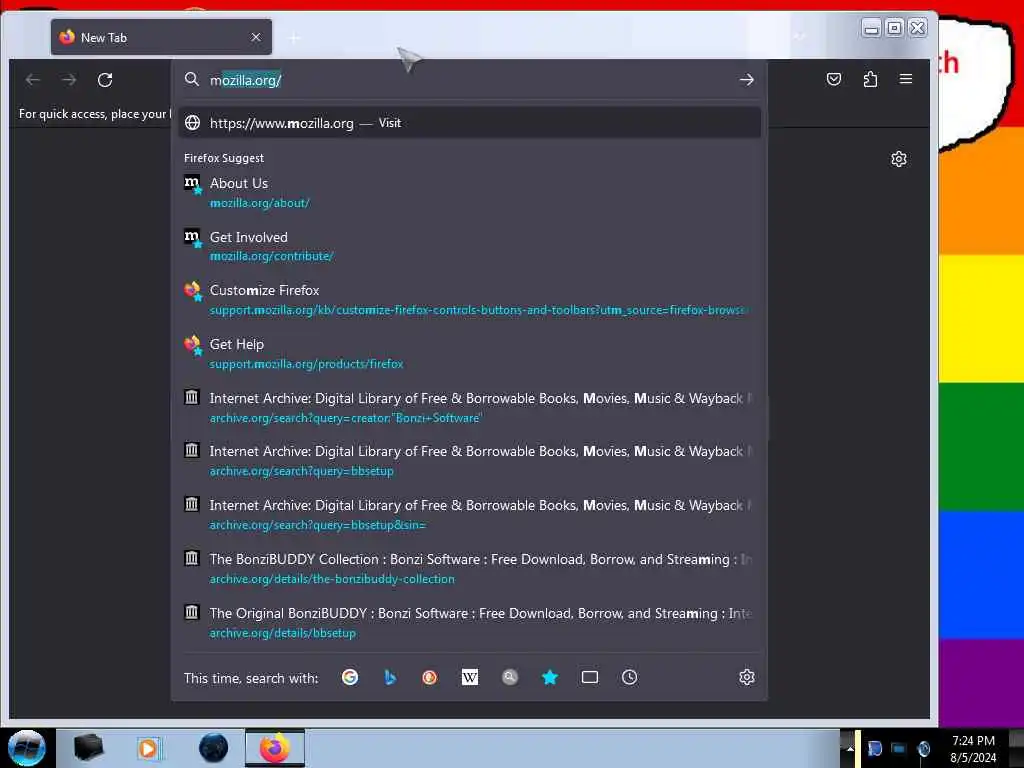Search bookmarks via the blue star icon

pyautogui.click(x=550, y=677)
